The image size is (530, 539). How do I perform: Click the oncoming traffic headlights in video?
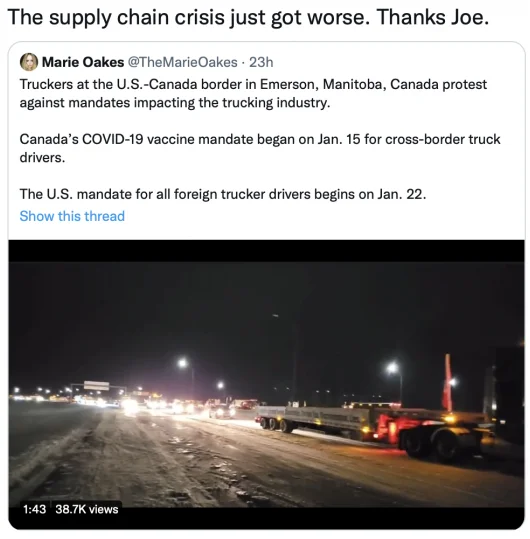(155, 405)
